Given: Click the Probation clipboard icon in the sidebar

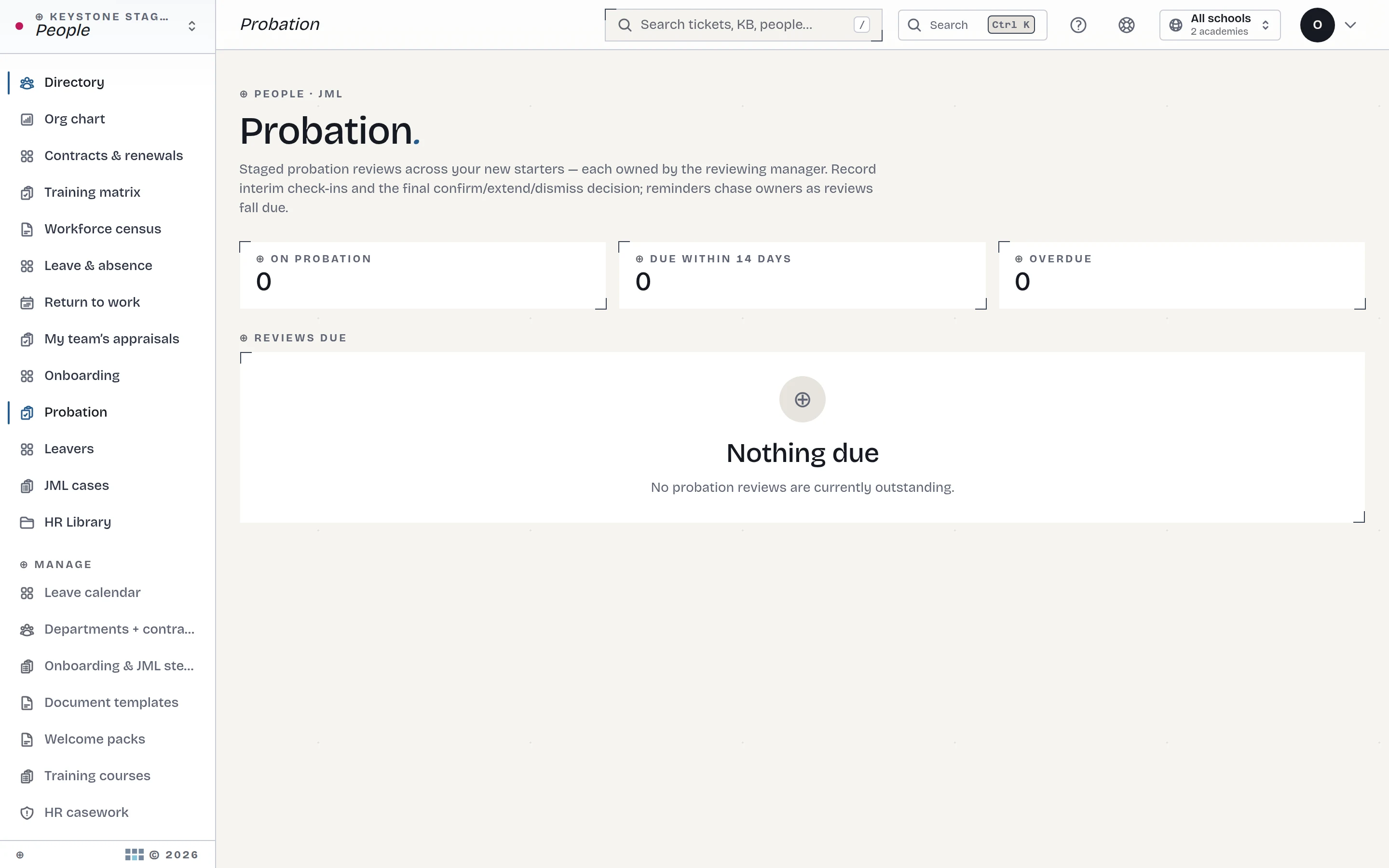Looking at the screenshot, I should 27,413.
